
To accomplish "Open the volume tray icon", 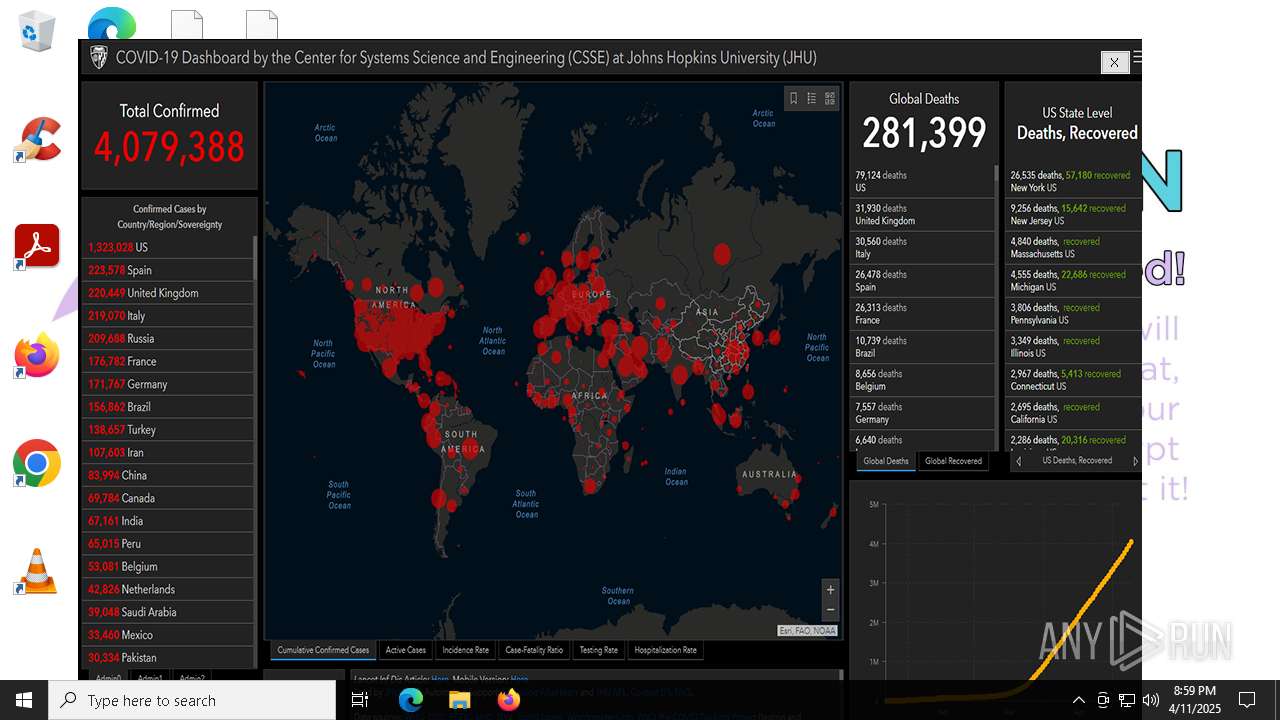I will click(x=1151, y=700).
